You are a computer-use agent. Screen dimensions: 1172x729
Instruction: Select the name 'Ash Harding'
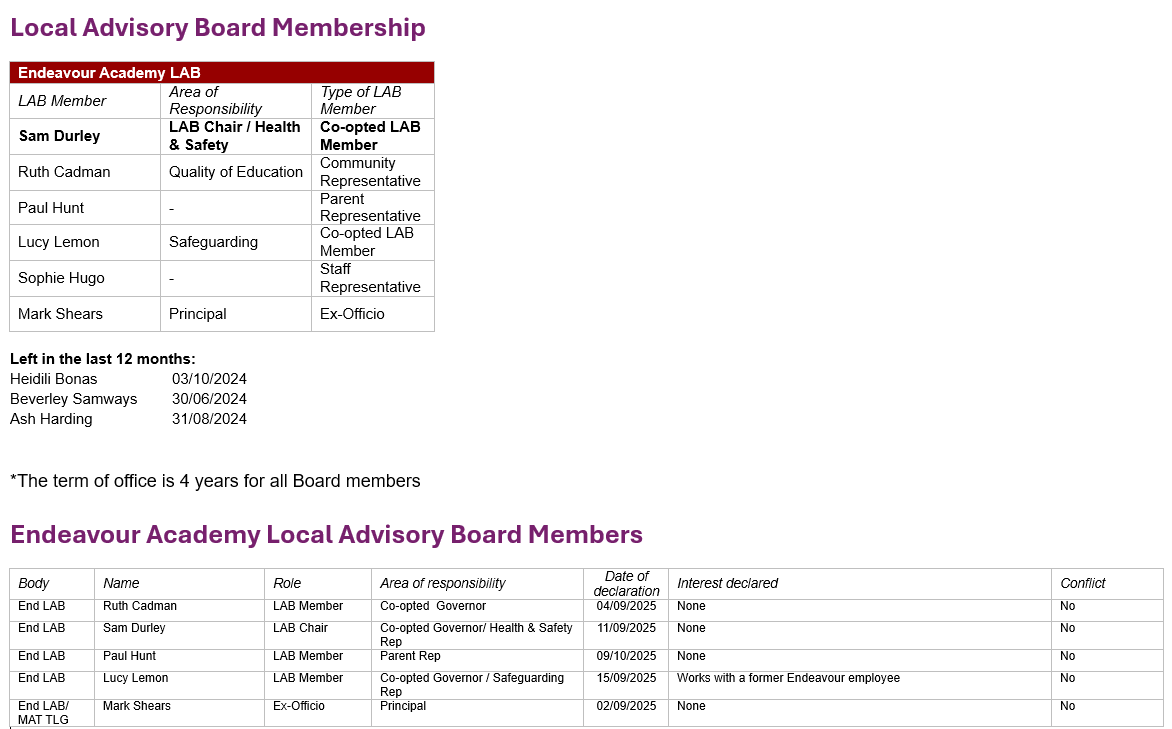pyautogui.click(x=51, y=419)
